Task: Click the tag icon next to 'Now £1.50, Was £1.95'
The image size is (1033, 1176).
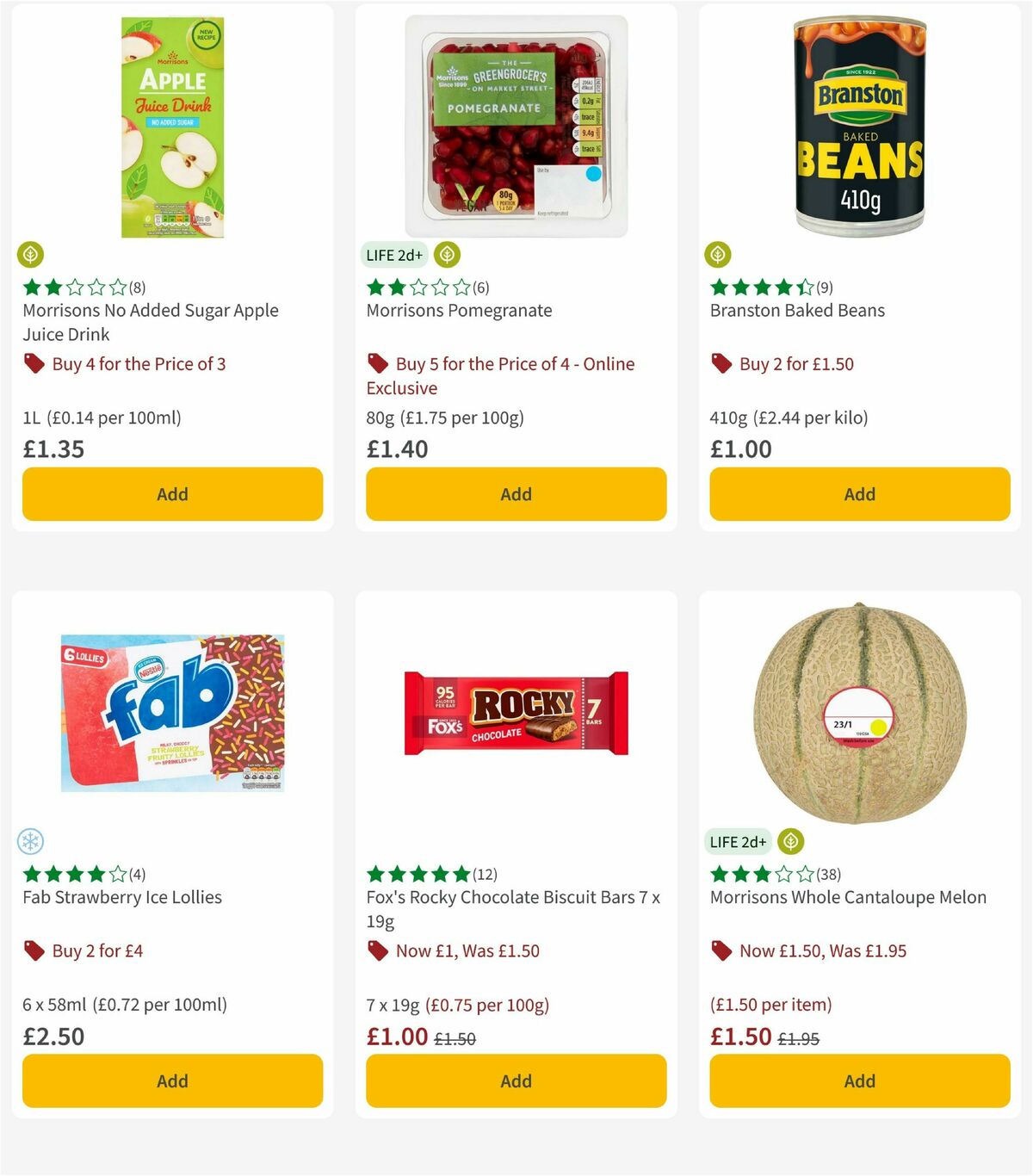Action: click(721, 950)
